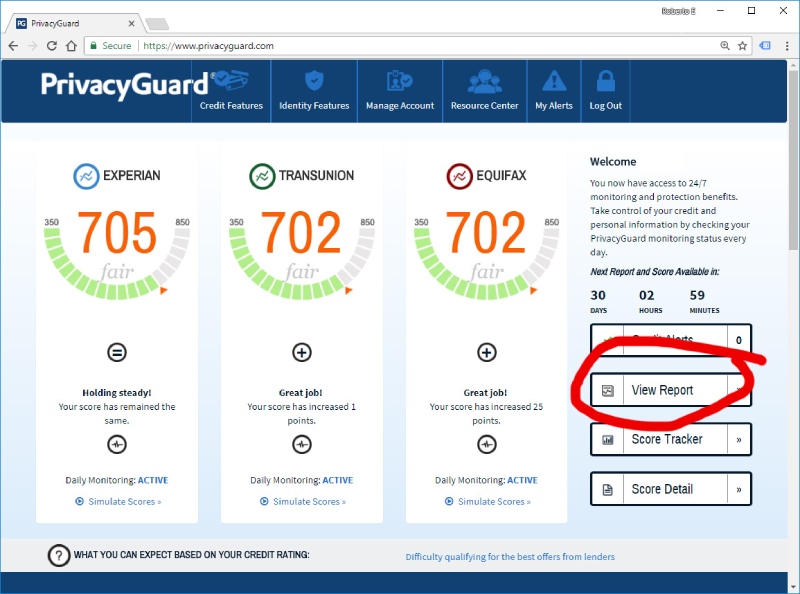Click the pulse monitoring icon in Experian card

(x=117, y=444)
